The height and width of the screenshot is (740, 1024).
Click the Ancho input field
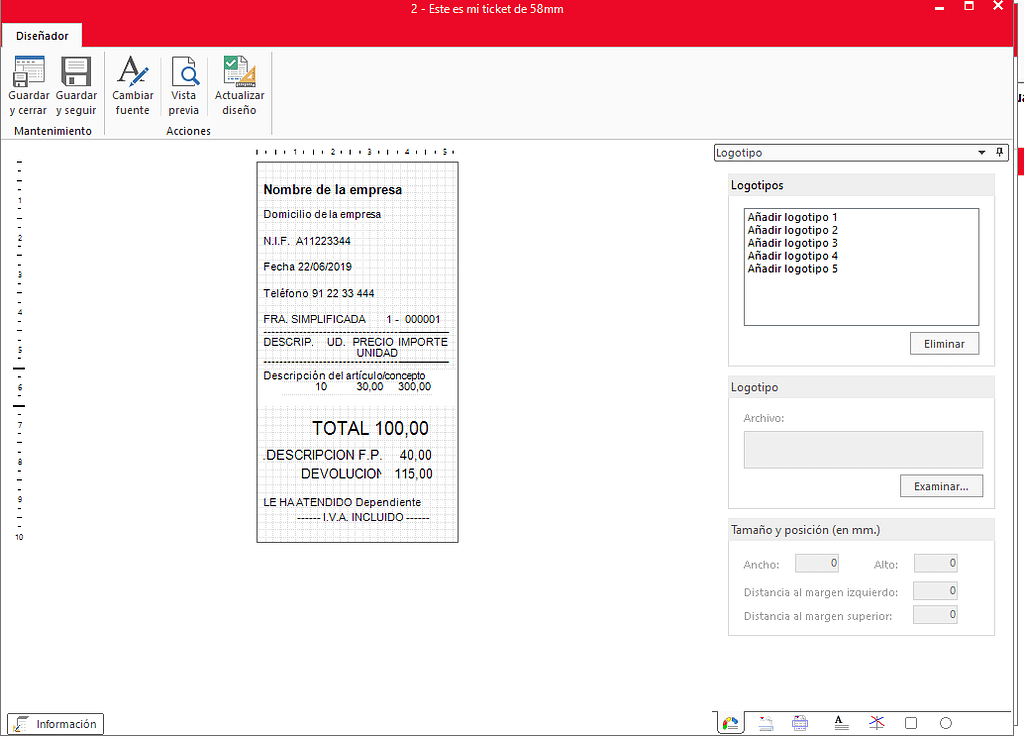(817, 564)
